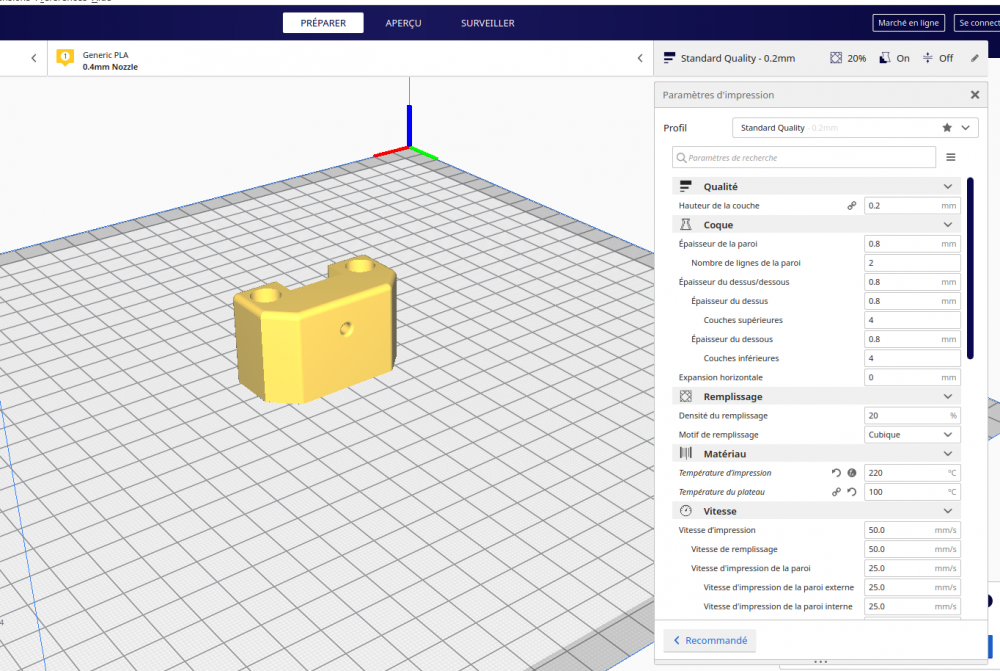Click the paroi externe speed value field
The width and height of the screenshot is (1000, 671).
point(912,587)
